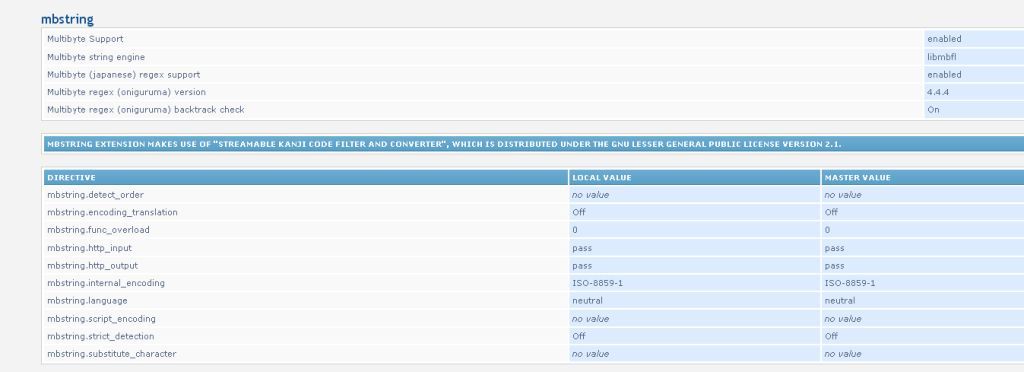This screenshot has height=372, width=1024.
Task: Select the mbstring.language directive
Action: point(88,301)
